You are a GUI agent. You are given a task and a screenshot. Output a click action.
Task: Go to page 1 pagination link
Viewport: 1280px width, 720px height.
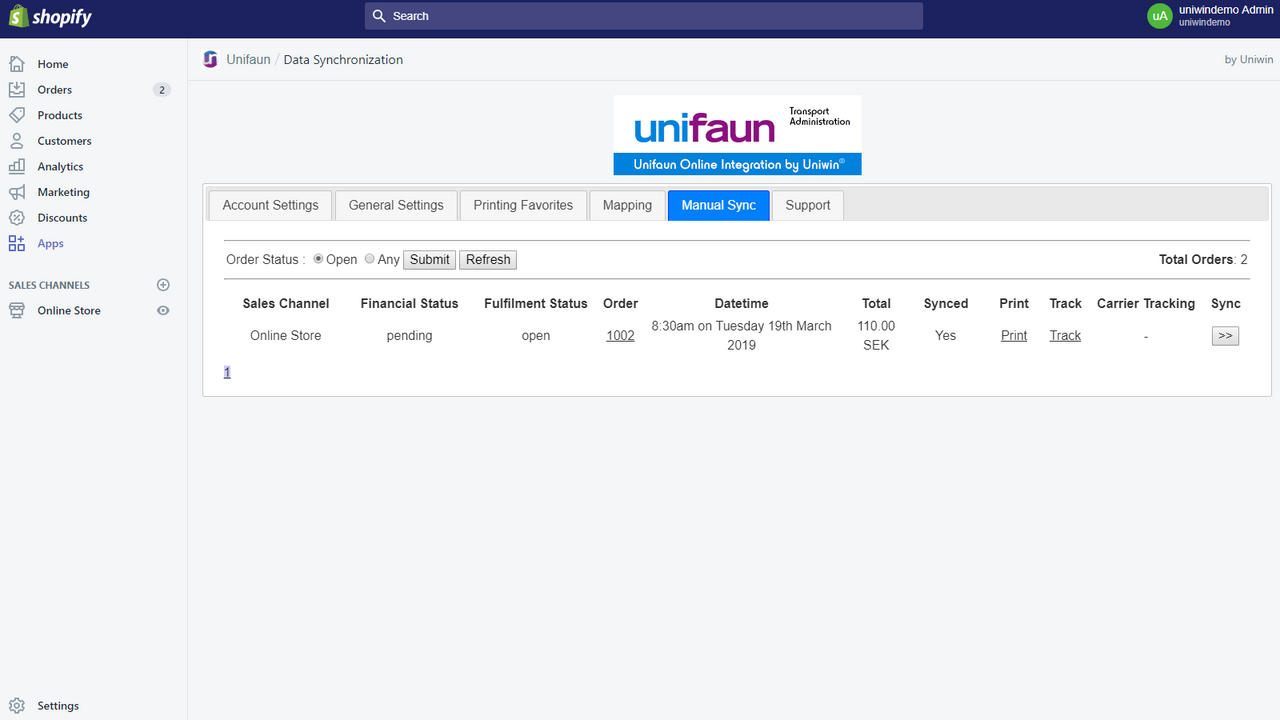pyautogui.click(x=227, y=372)
